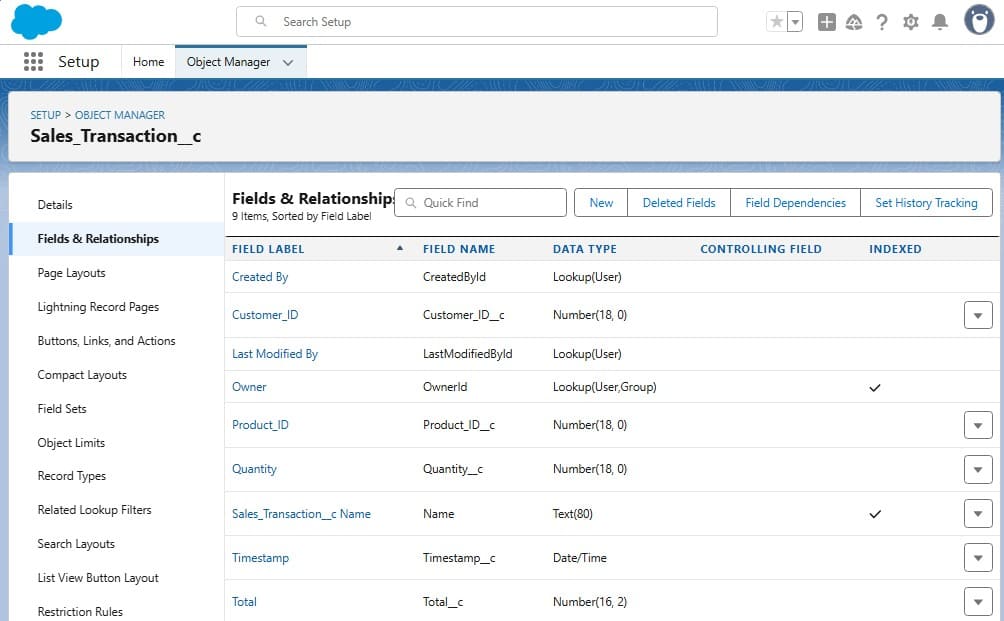Viewport: 1004px width, 621px height.
Task: Open the Product_ID field link
Action: pyautogui.click(x=260, y=424)
